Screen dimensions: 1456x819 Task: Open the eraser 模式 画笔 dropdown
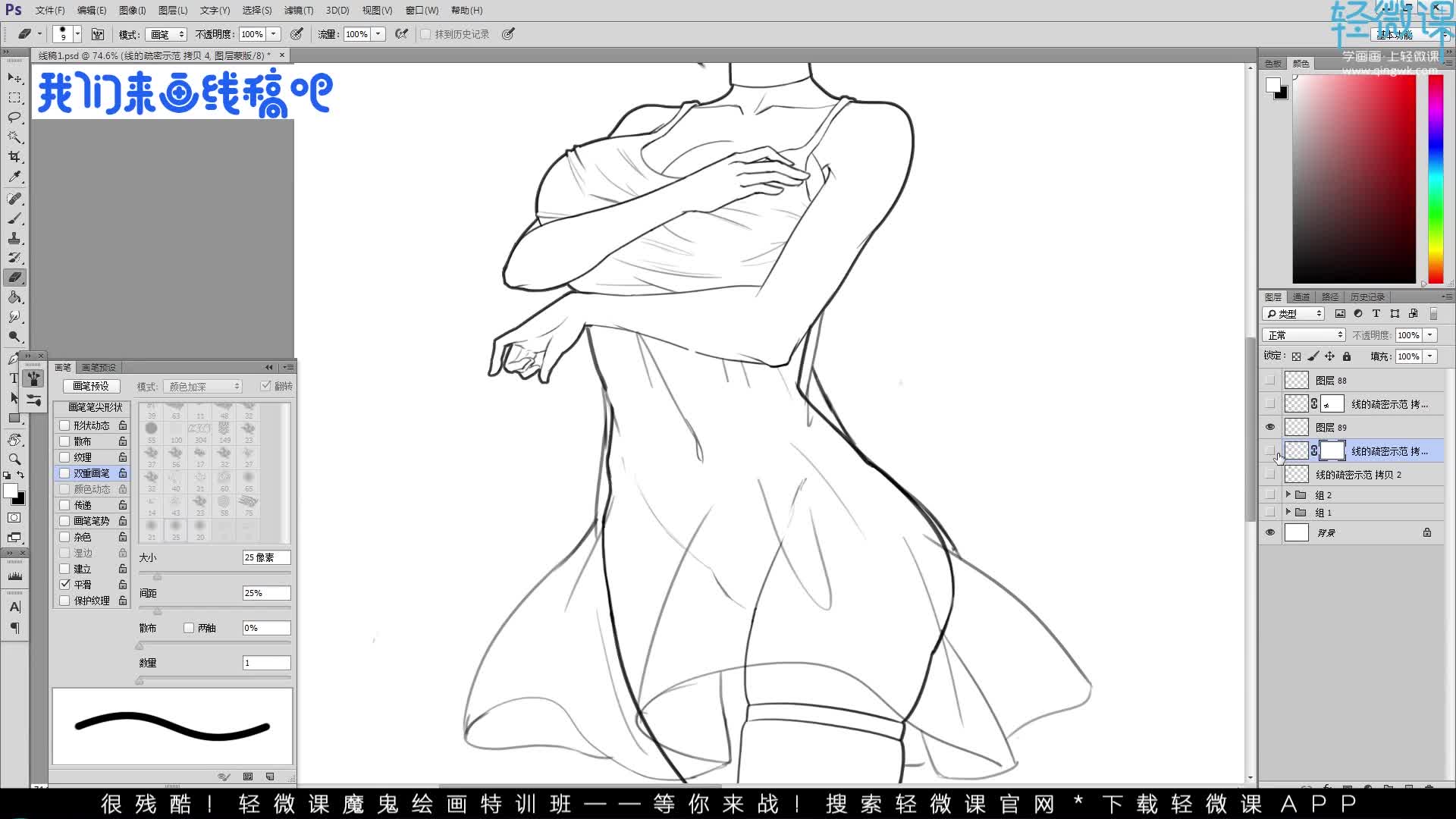pyautogui.click(x=167, y=34)
